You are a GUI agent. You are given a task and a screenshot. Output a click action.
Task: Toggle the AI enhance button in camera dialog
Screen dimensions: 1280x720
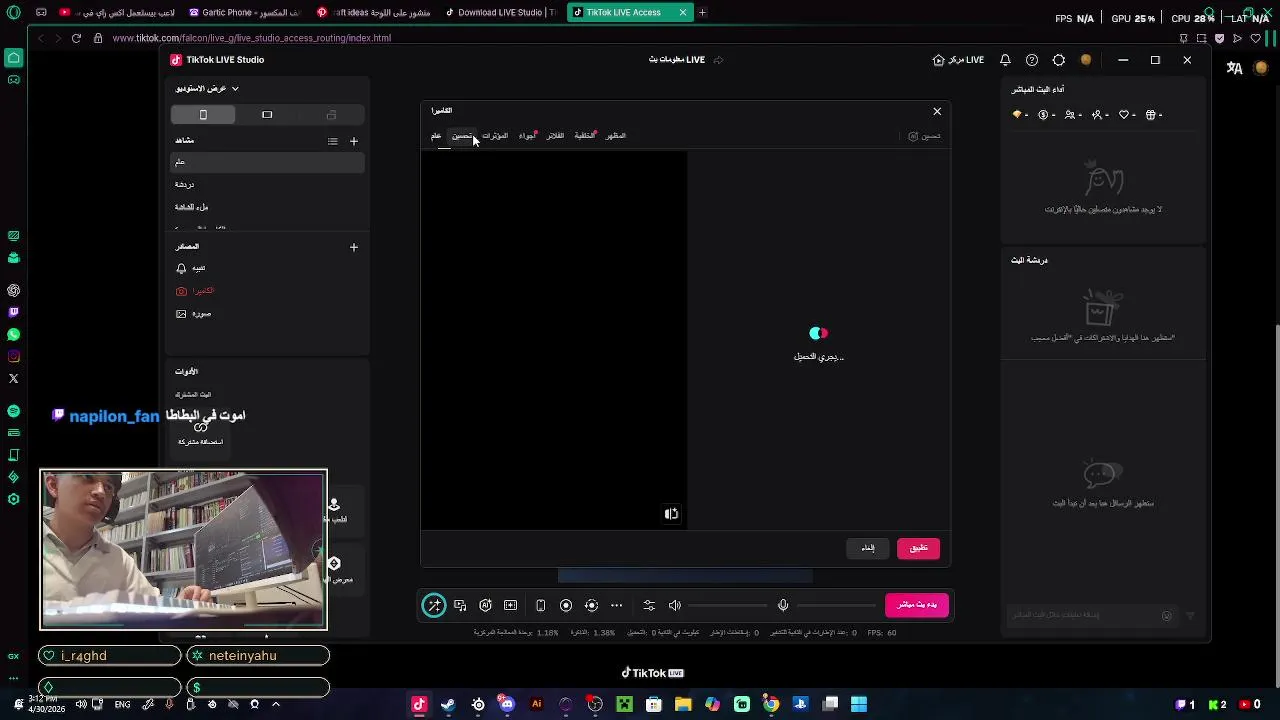tap(924, 136)
